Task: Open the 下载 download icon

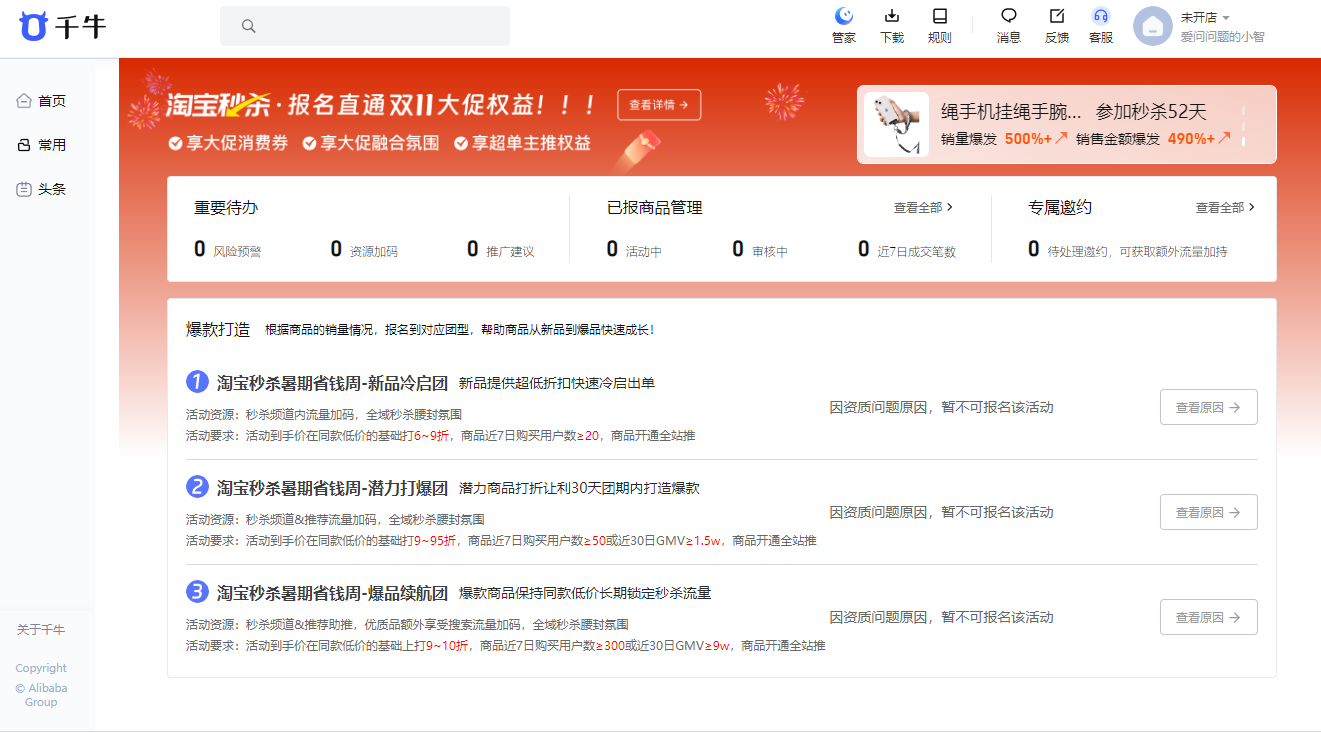Action: pos(892,16)
